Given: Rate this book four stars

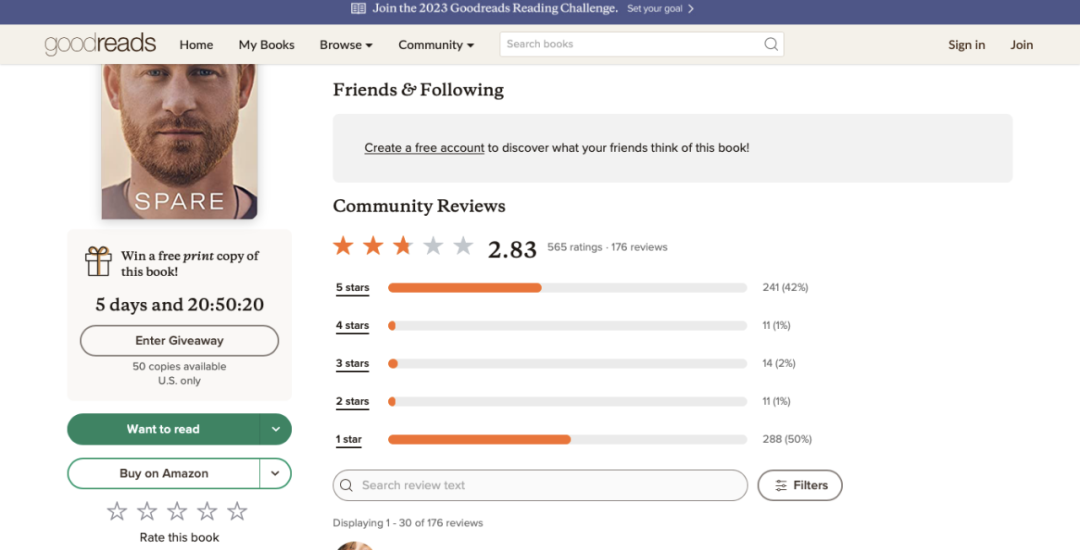Looking at the screenshot, I should coord(207,511).
